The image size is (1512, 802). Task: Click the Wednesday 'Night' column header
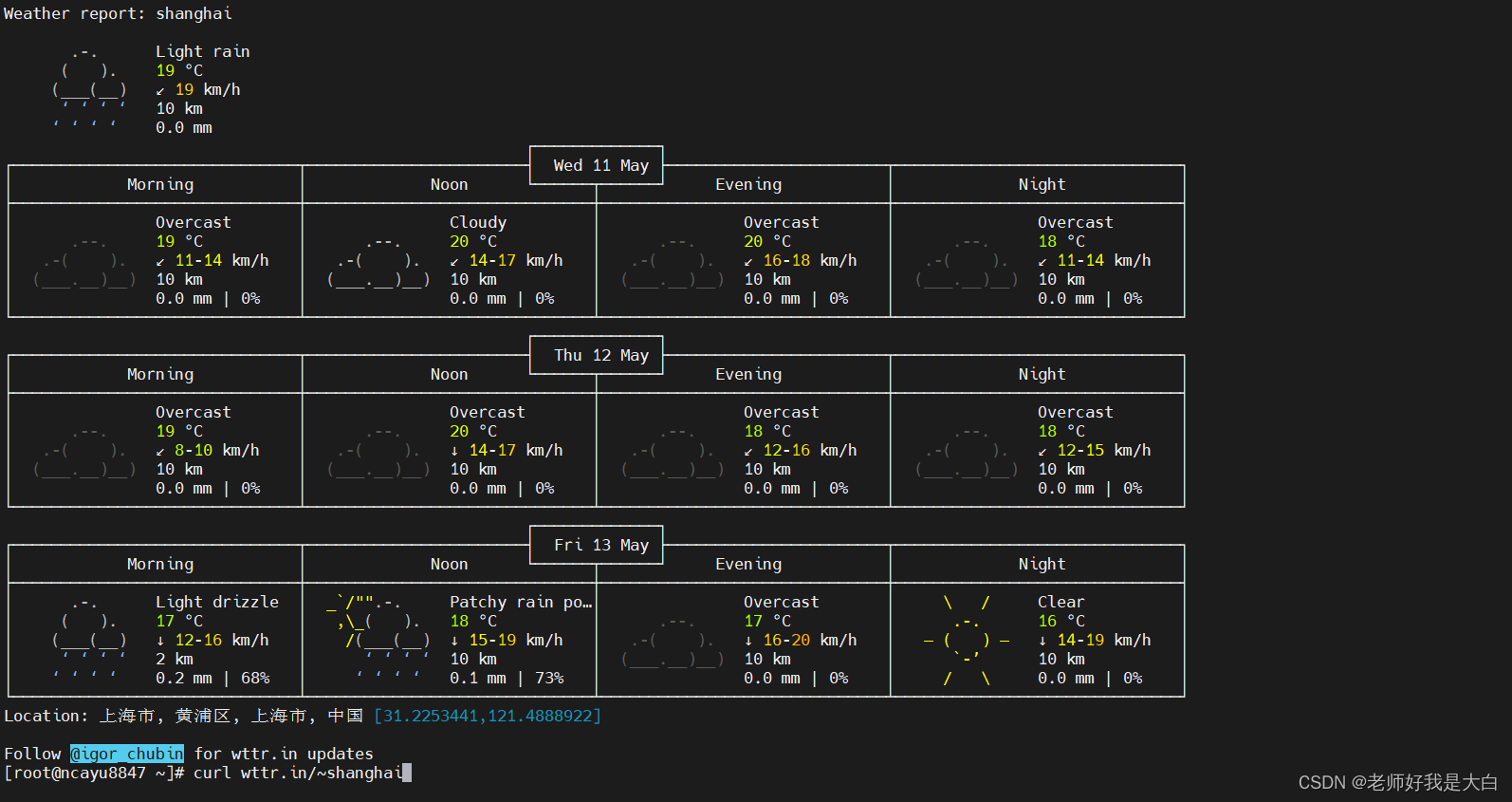(1042, 184)
